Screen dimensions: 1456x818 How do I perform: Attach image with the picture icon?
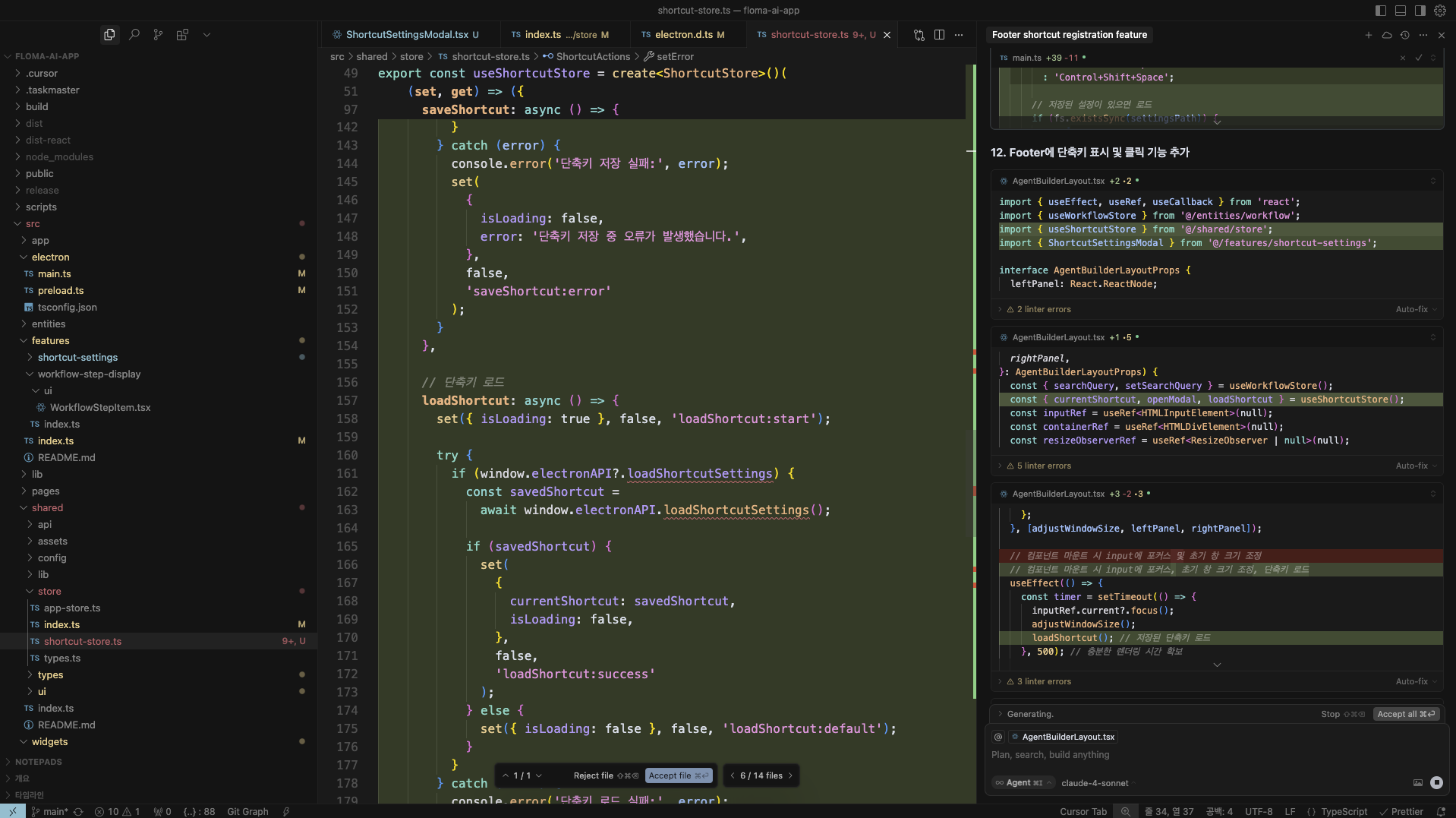[x=1417, y=783]
